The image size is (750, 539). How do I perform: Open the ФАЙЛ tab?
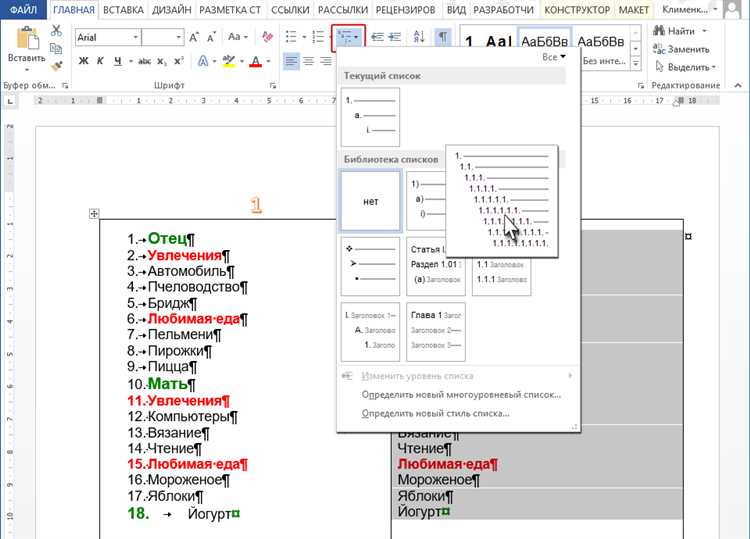pos(23,10)
